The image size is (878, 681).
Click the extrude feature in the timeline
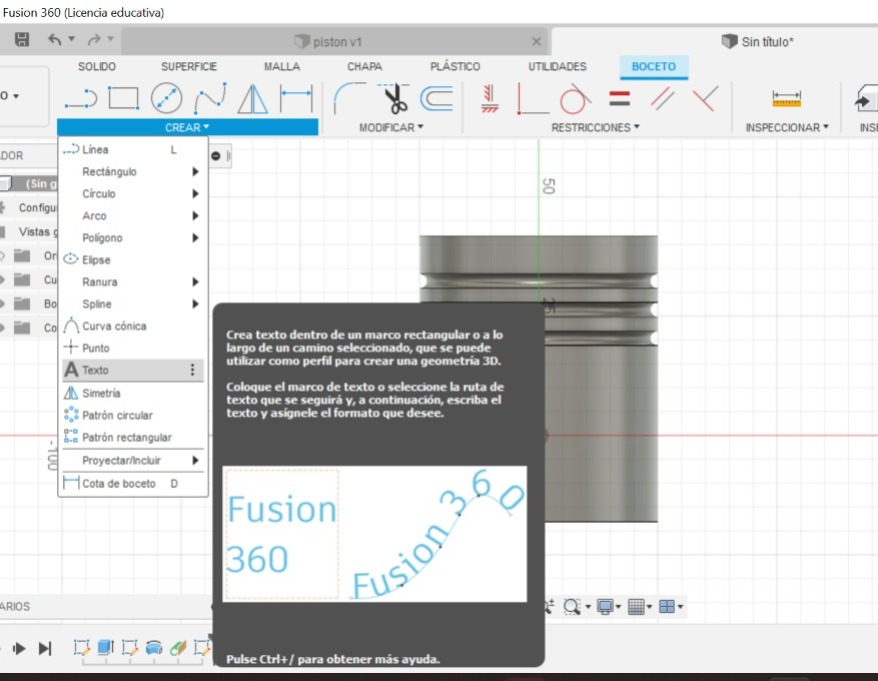(x=105, y=647)
